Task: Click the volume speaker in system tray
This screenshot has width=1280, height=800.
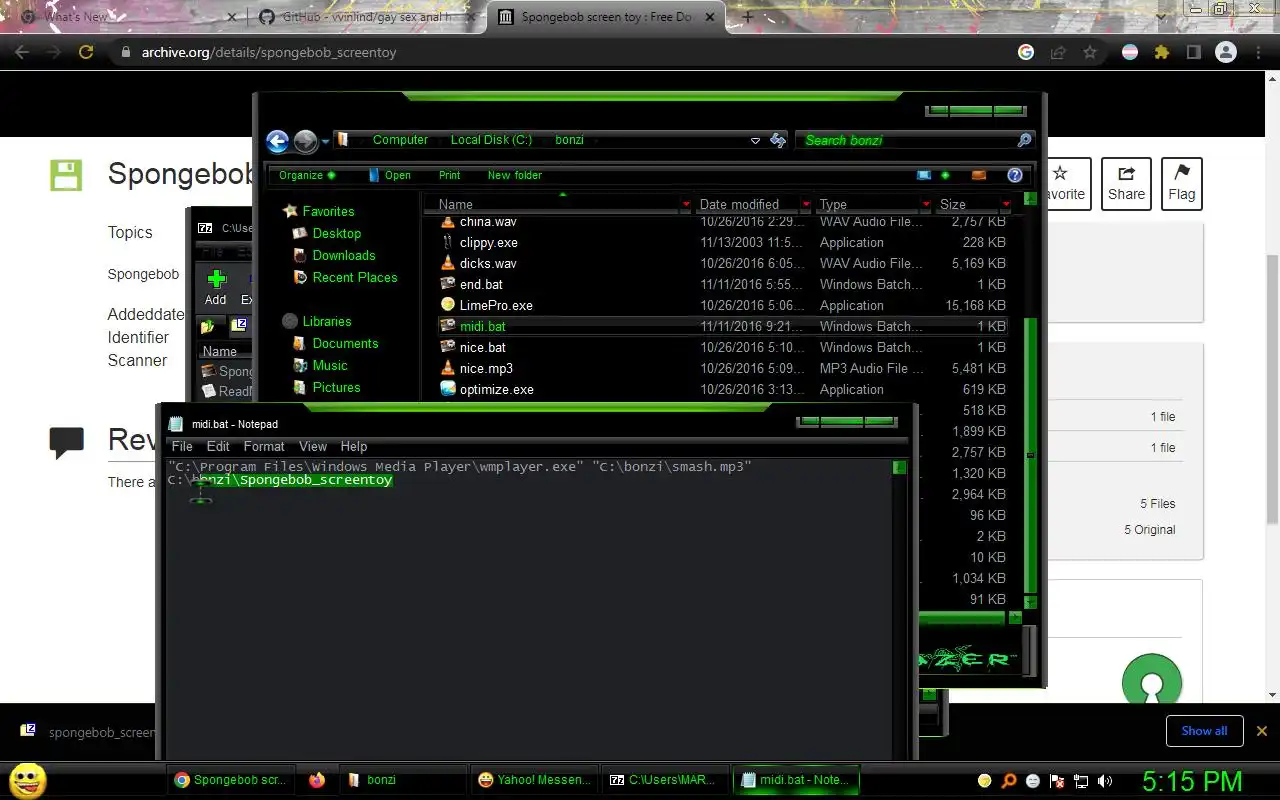Action: point(1105,781)
